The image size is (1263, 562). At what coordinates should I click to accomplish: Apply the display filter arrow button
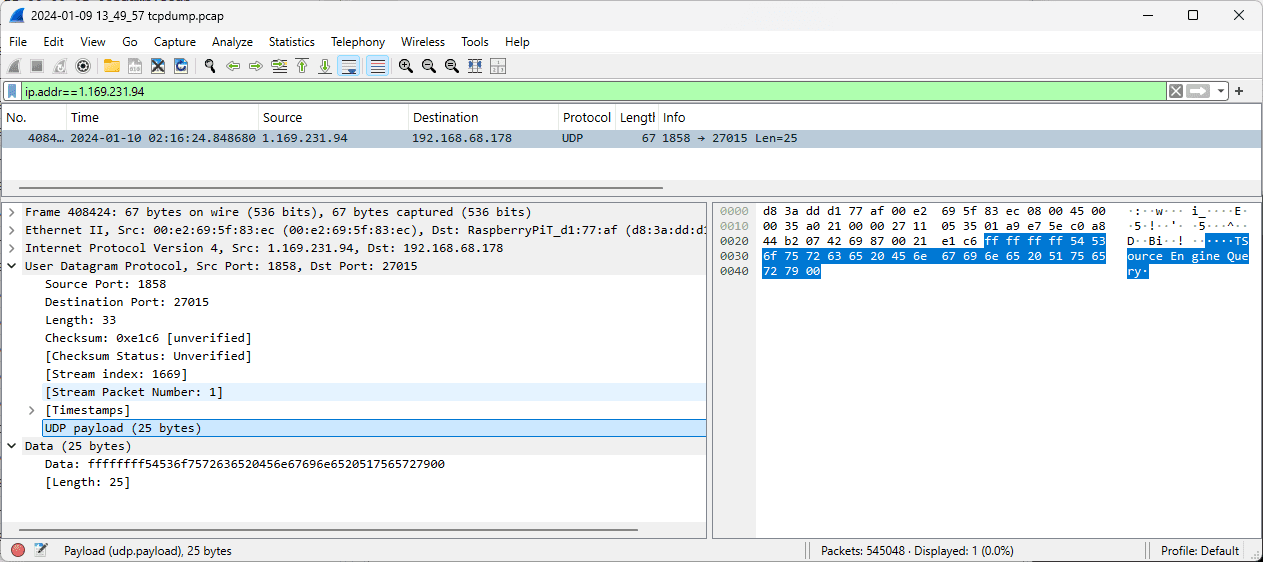click(1196, 91)
